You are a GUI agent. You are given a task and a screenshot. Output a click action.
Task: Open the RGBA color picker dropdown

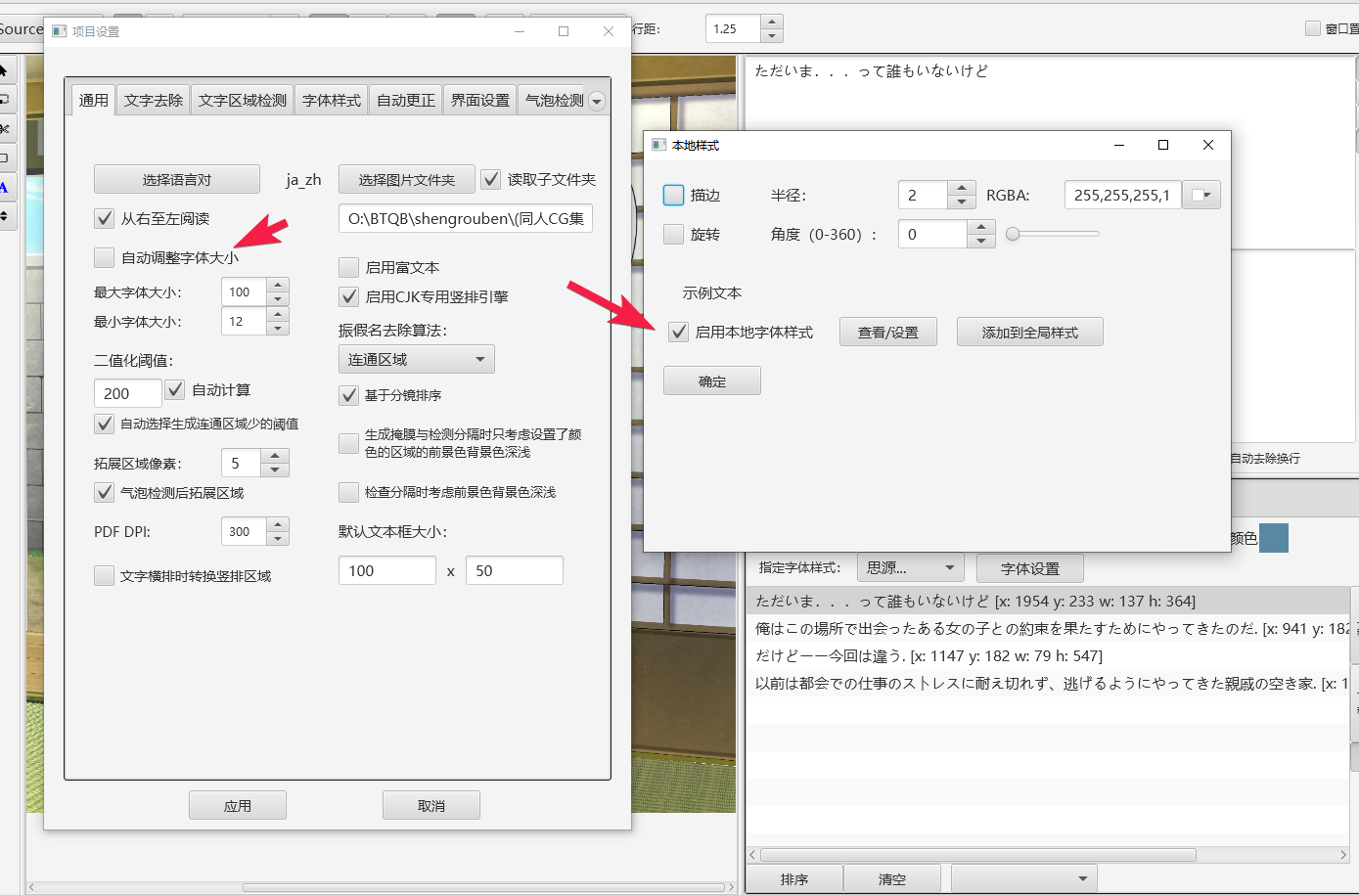1201,195
